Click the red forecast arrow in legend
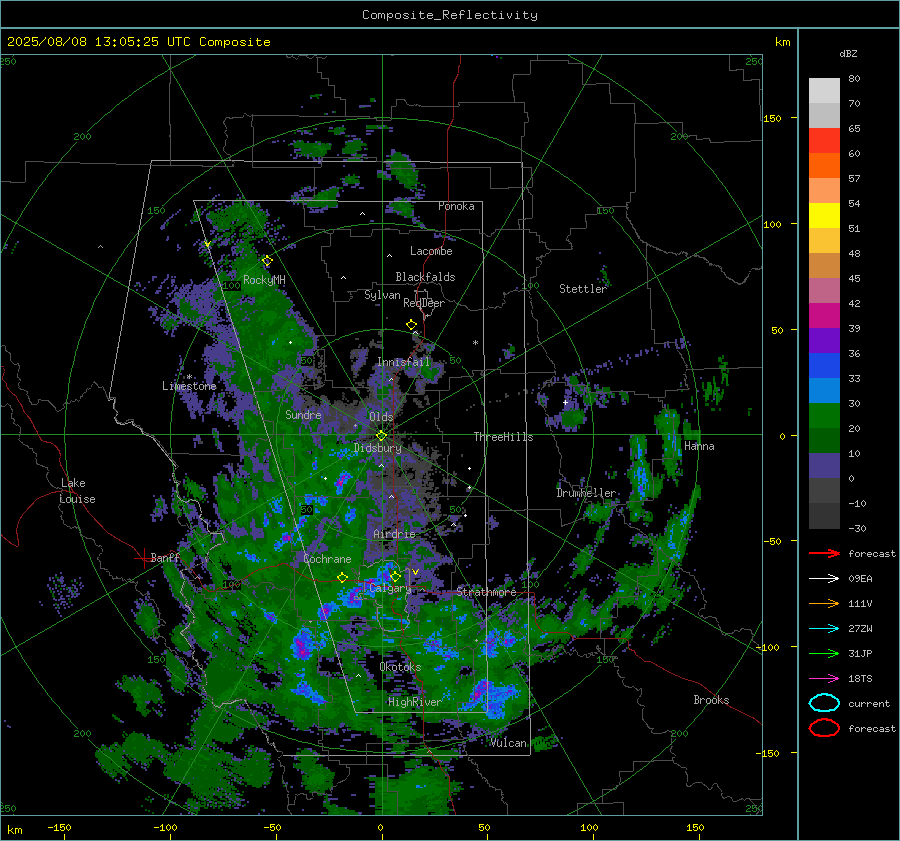The image size is (900, 841). pyautogui.click(x=824, y=553)
